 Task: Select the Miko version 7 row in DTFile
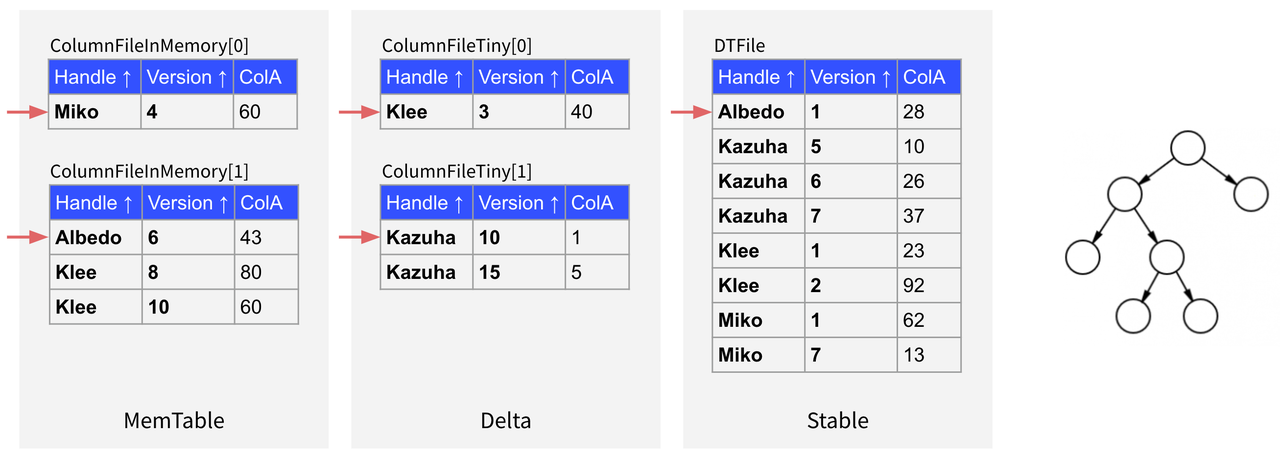pyautogui.click(x=836, y=355)
